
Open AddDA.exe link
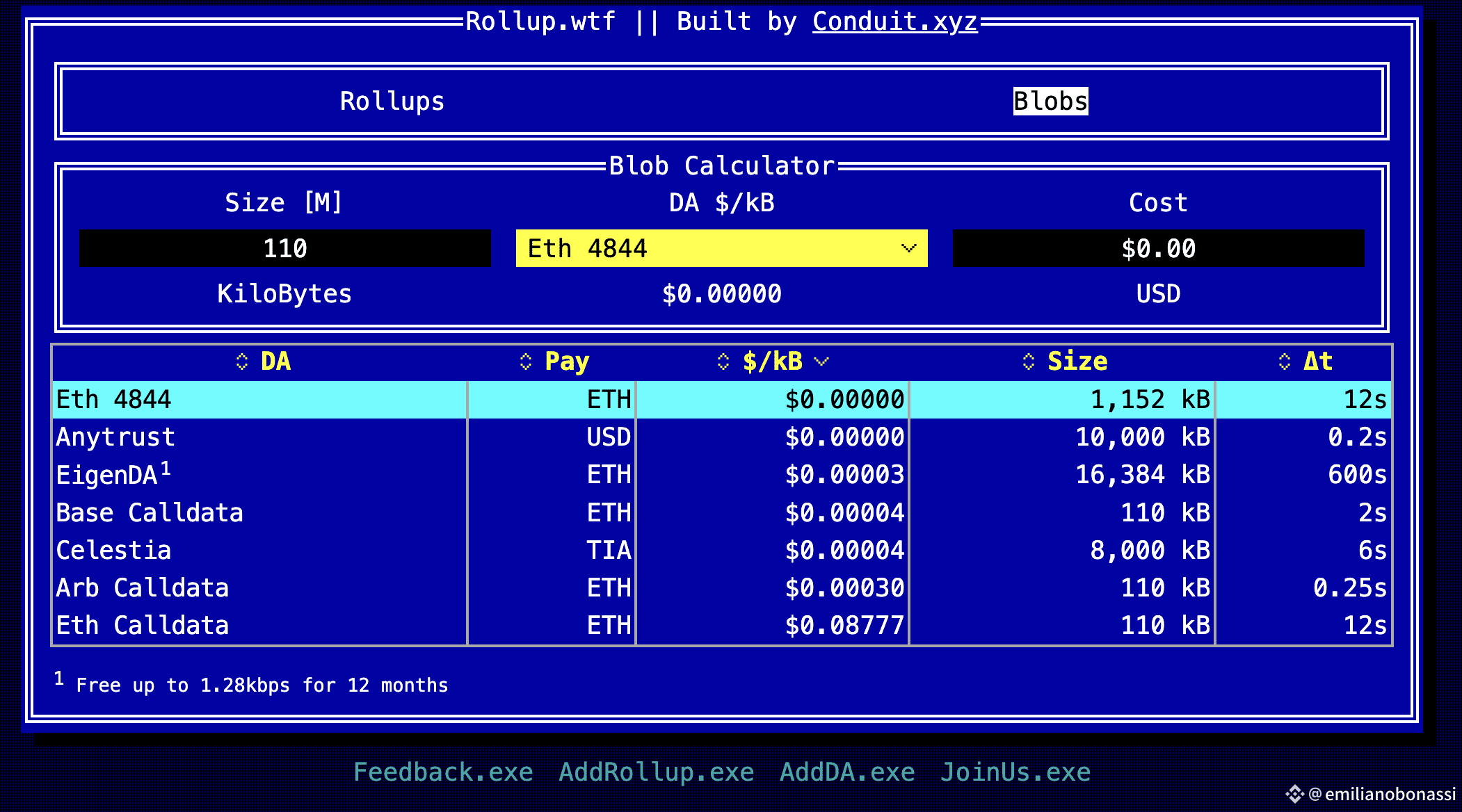pos(847,772)
